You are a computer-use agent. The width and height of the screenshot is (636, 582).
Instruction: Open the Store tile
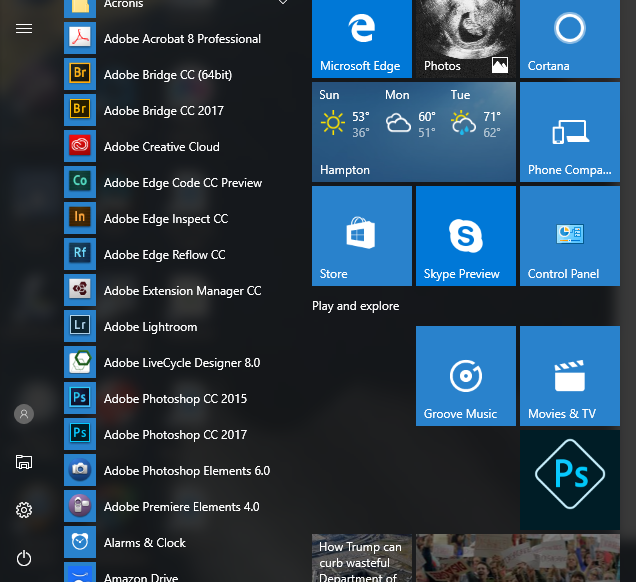click(362, 236)
